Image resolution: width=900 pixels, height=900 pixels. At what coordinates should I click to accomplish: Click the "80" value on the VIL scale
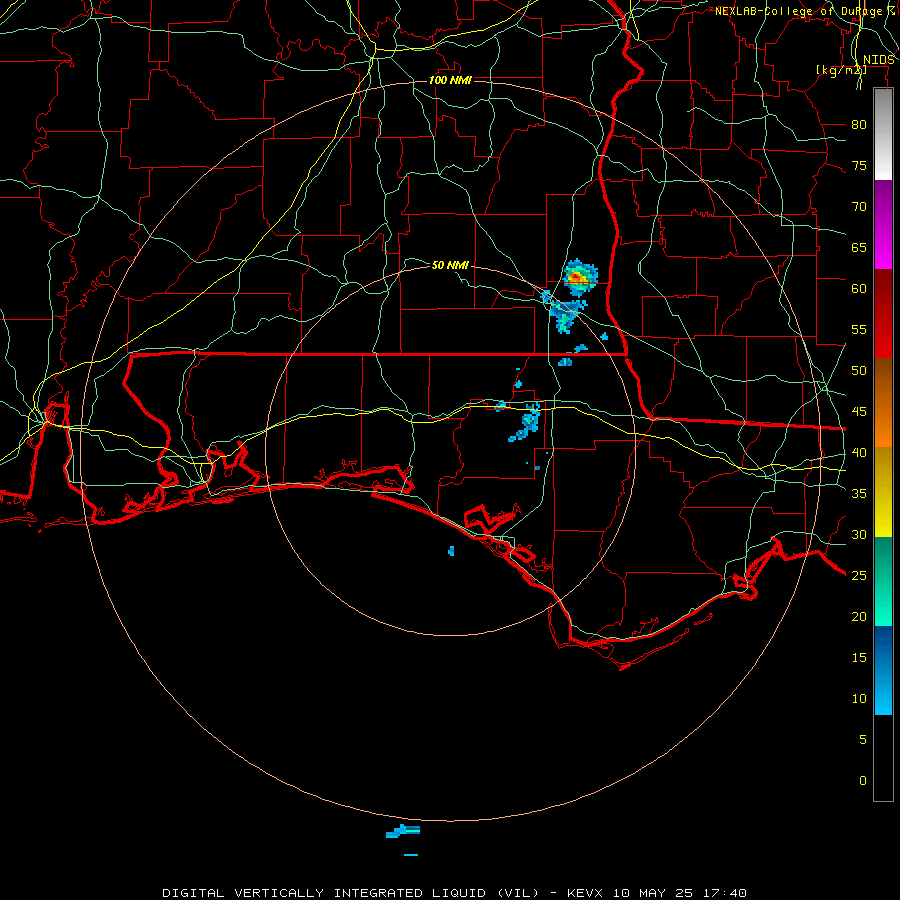859,125
